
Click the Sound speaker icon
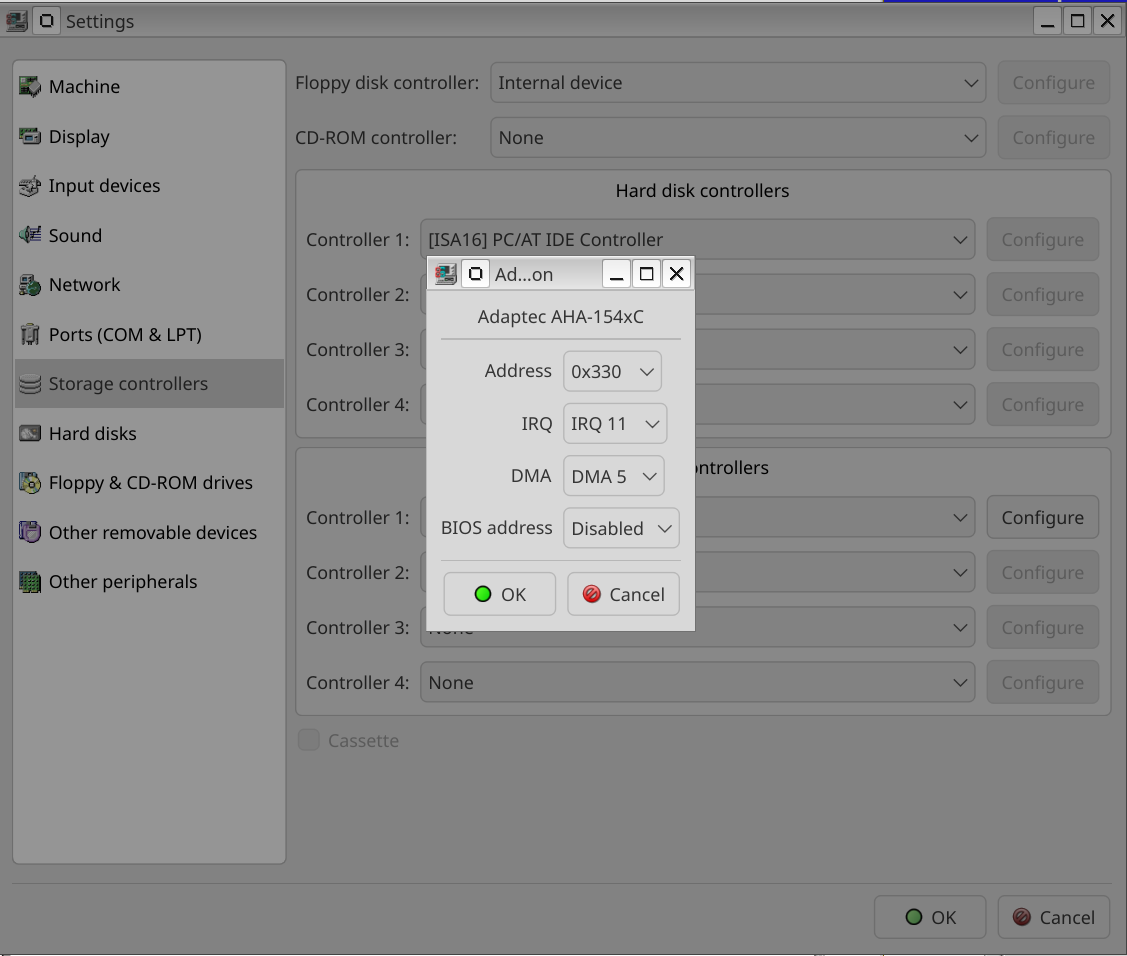(x=30, y=236)
